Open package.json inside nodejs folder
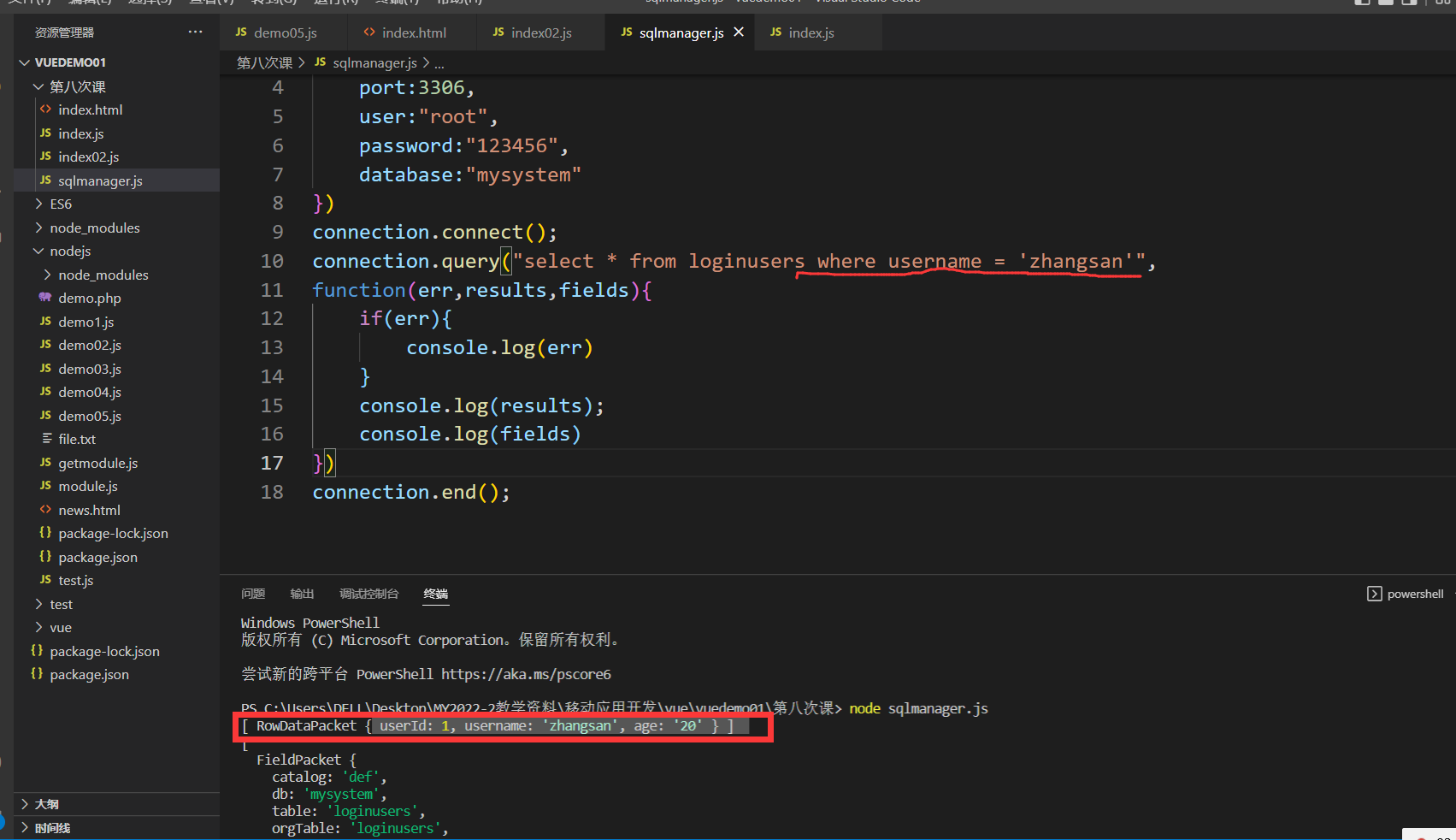Image resolution: width=1456 pixels, height=840 pixels. pos(116,557)
